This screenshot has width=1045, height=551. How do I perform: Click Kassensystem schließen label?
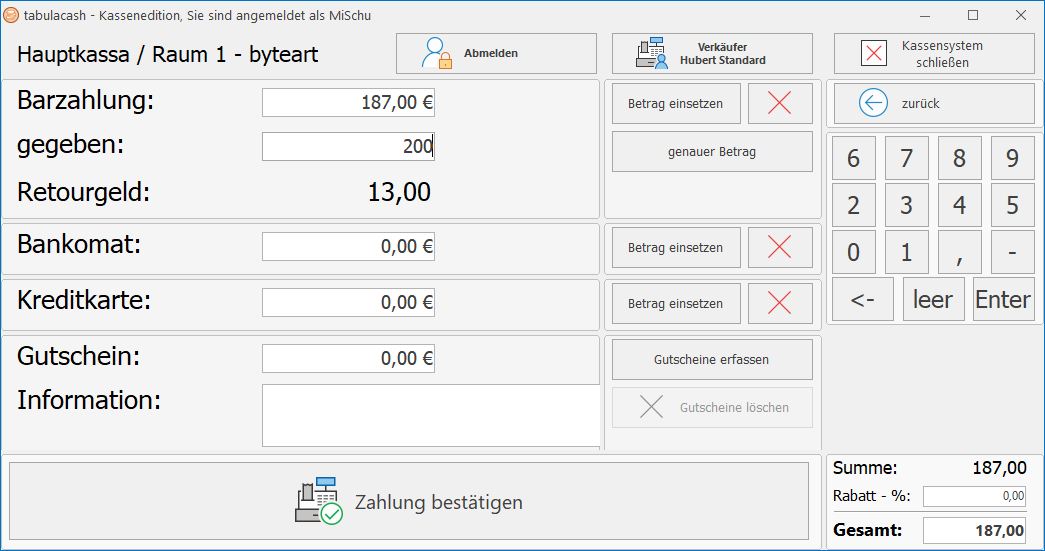click(942, 54)
